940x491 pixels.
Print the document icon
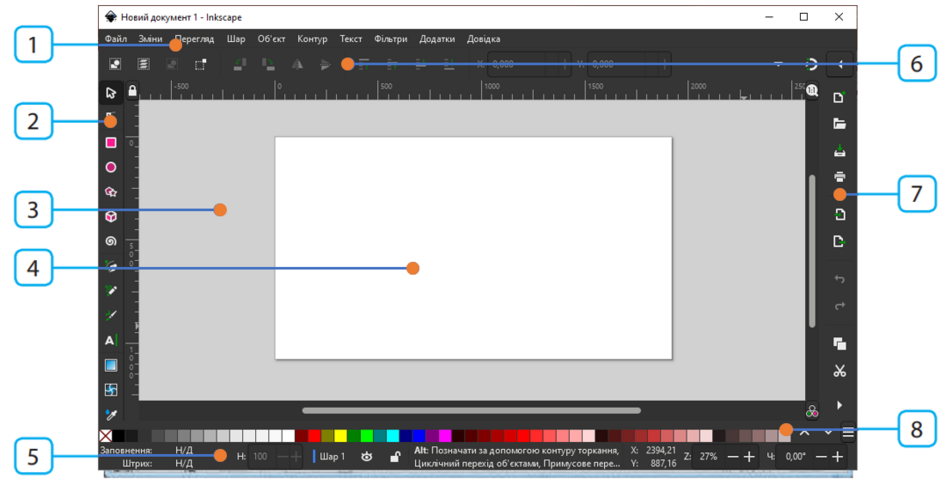(839, 177)
